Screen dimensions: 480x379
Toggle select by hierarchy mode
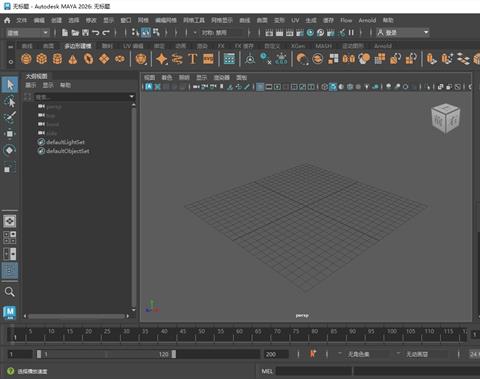pyautogui.click(x=135, y=33)
